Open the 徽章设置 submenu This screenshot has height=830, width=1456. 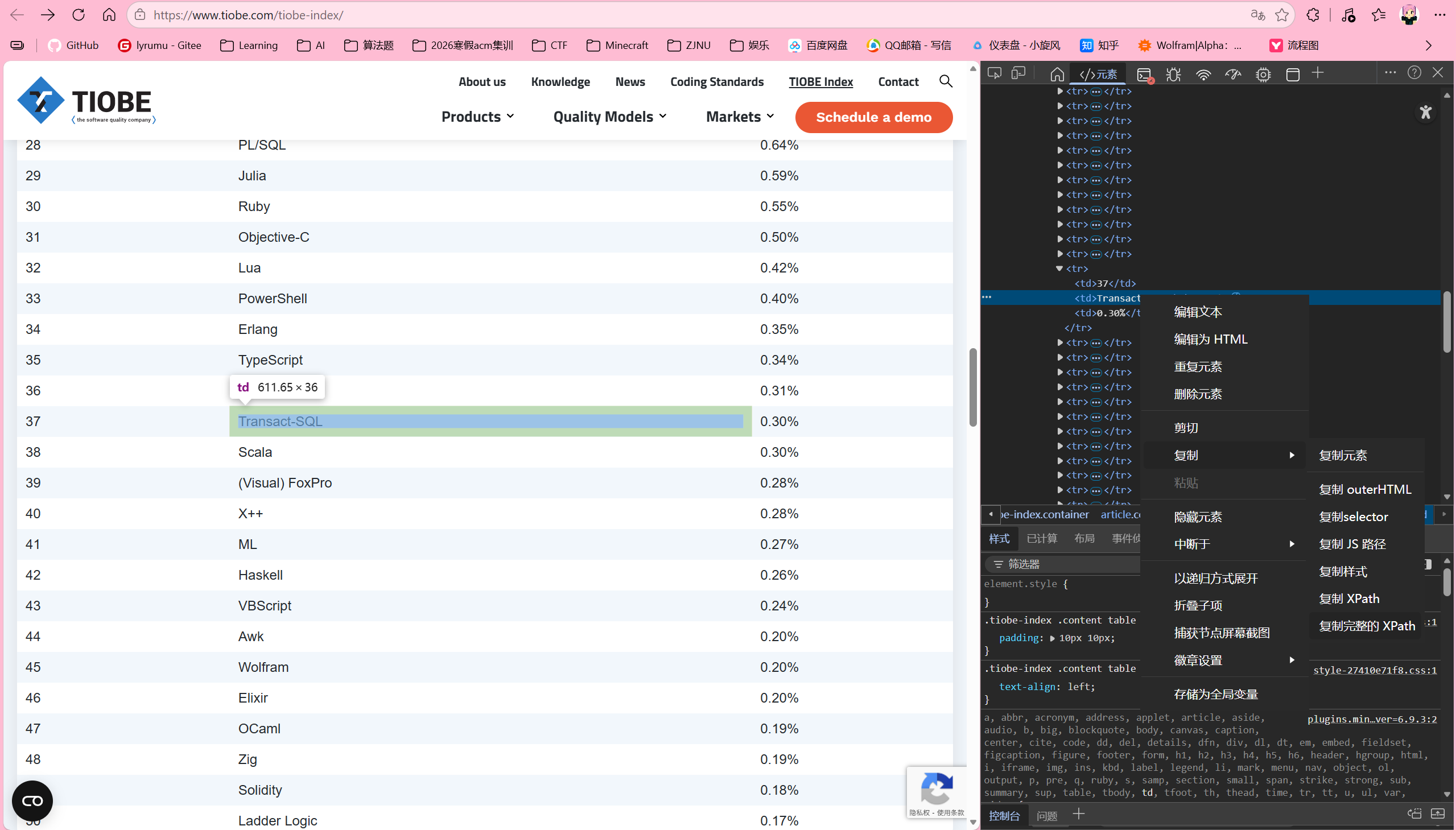point(1224,660)
